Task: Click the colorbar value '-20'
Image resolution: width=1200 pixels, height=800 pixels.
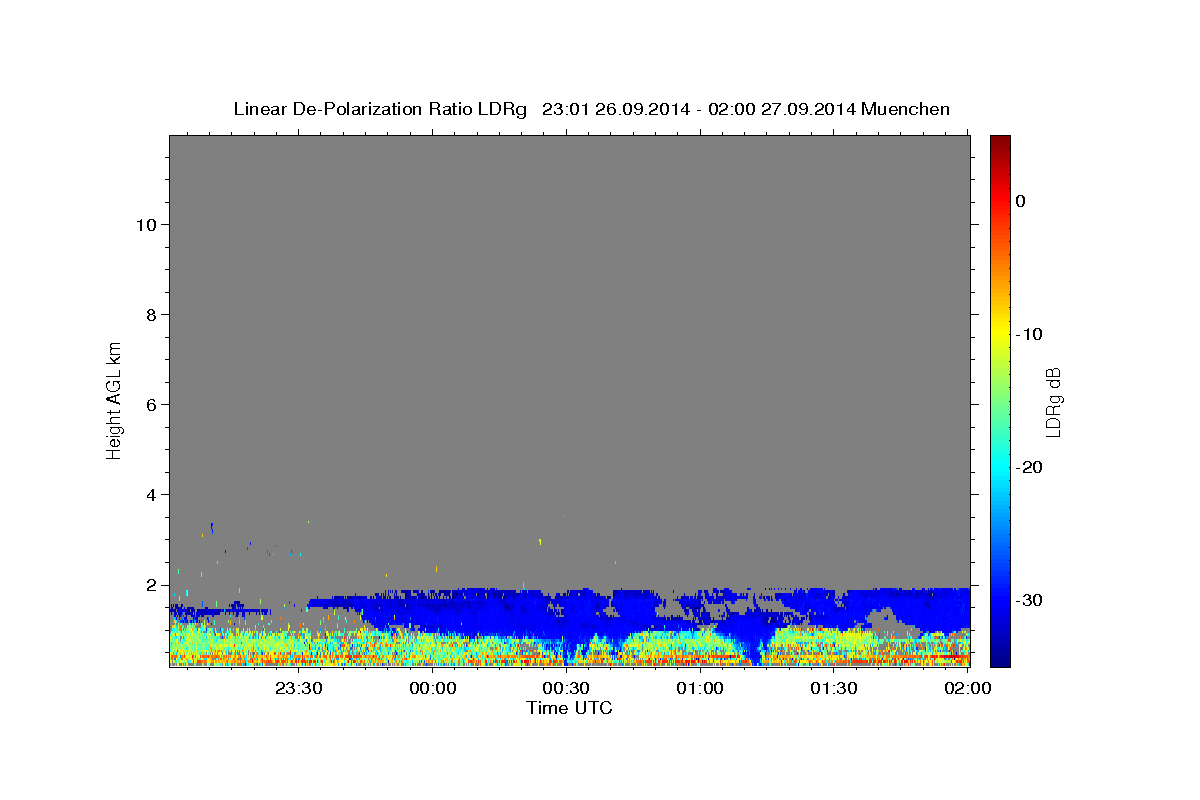Action: pos(1029,467)
